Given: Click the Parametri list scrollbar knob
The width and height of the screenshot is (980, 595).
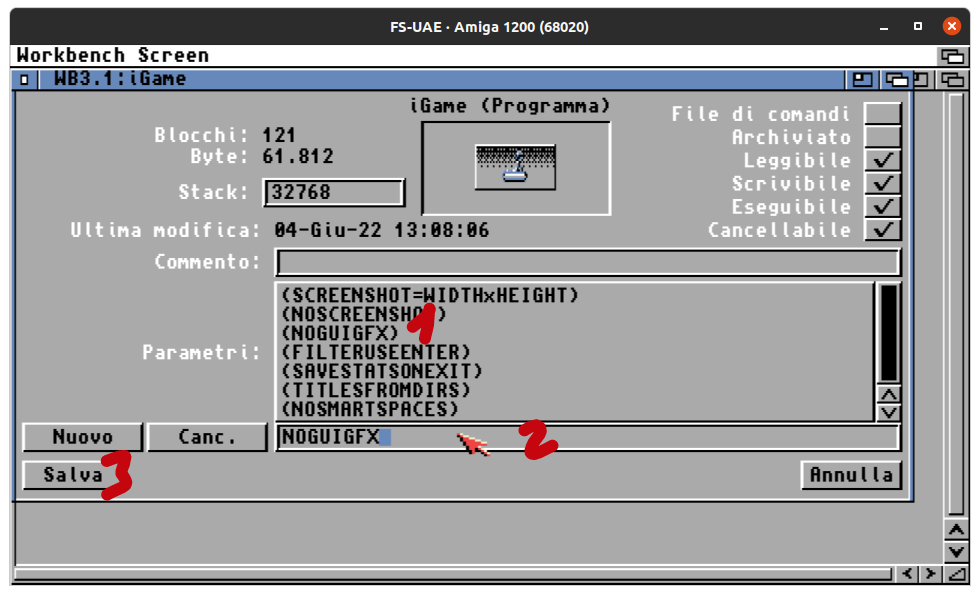Looking at the screenshot, I should pos(889,333).
